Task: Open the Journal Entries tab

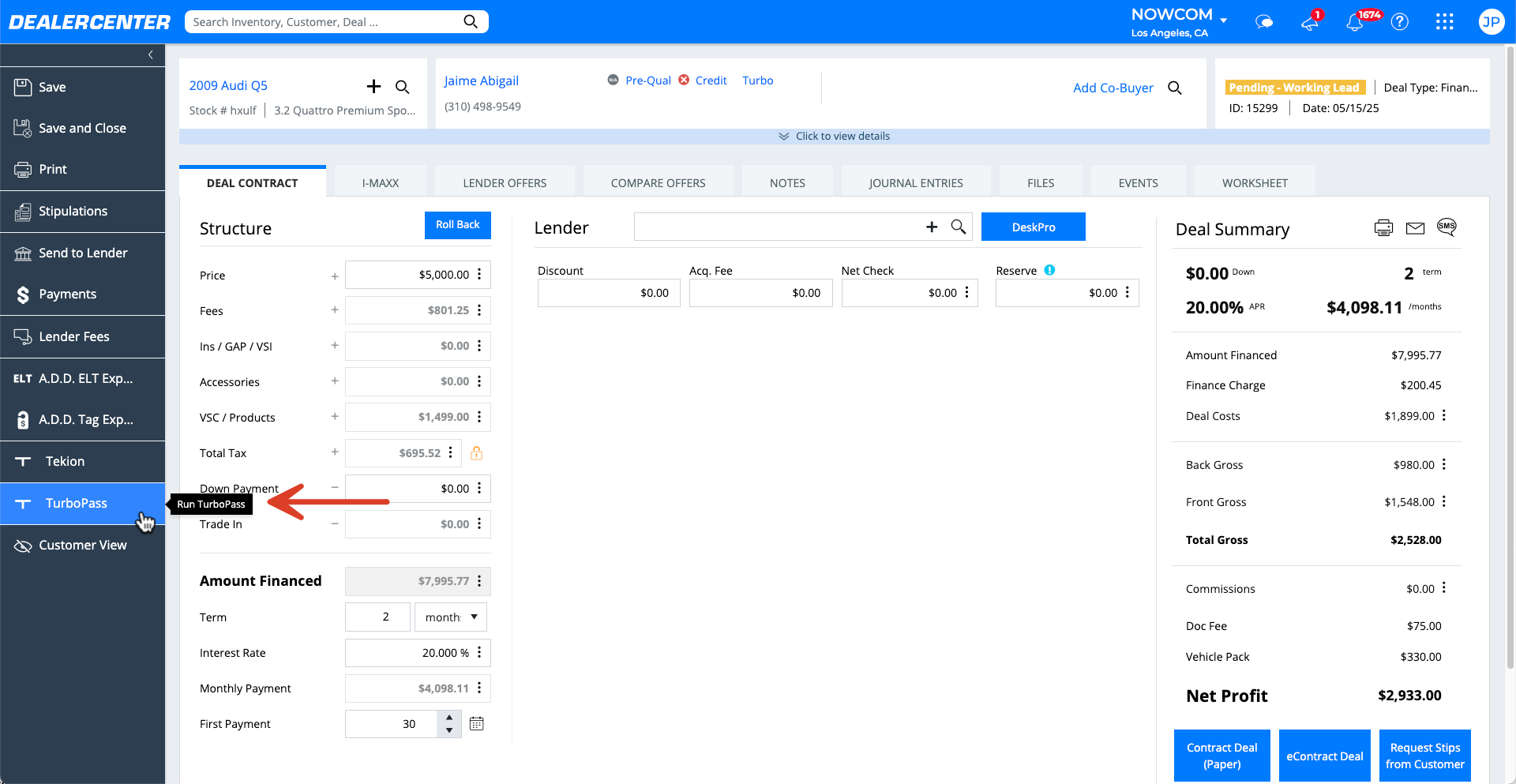Action: [916, 182]
